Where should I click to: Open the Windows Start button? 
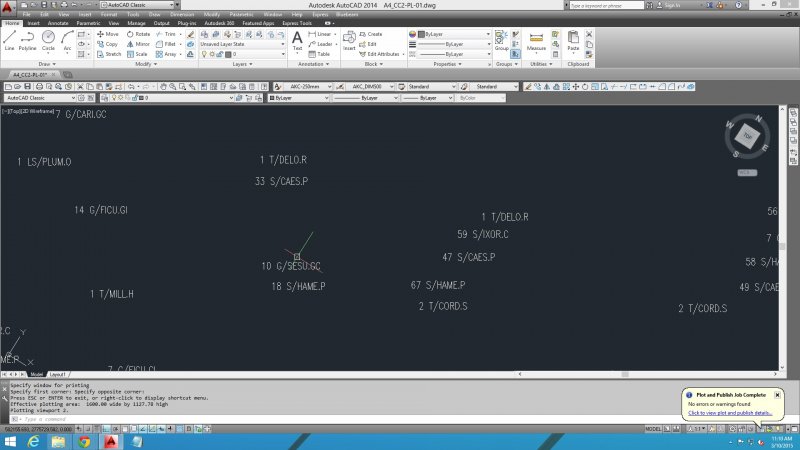point(10,441)
